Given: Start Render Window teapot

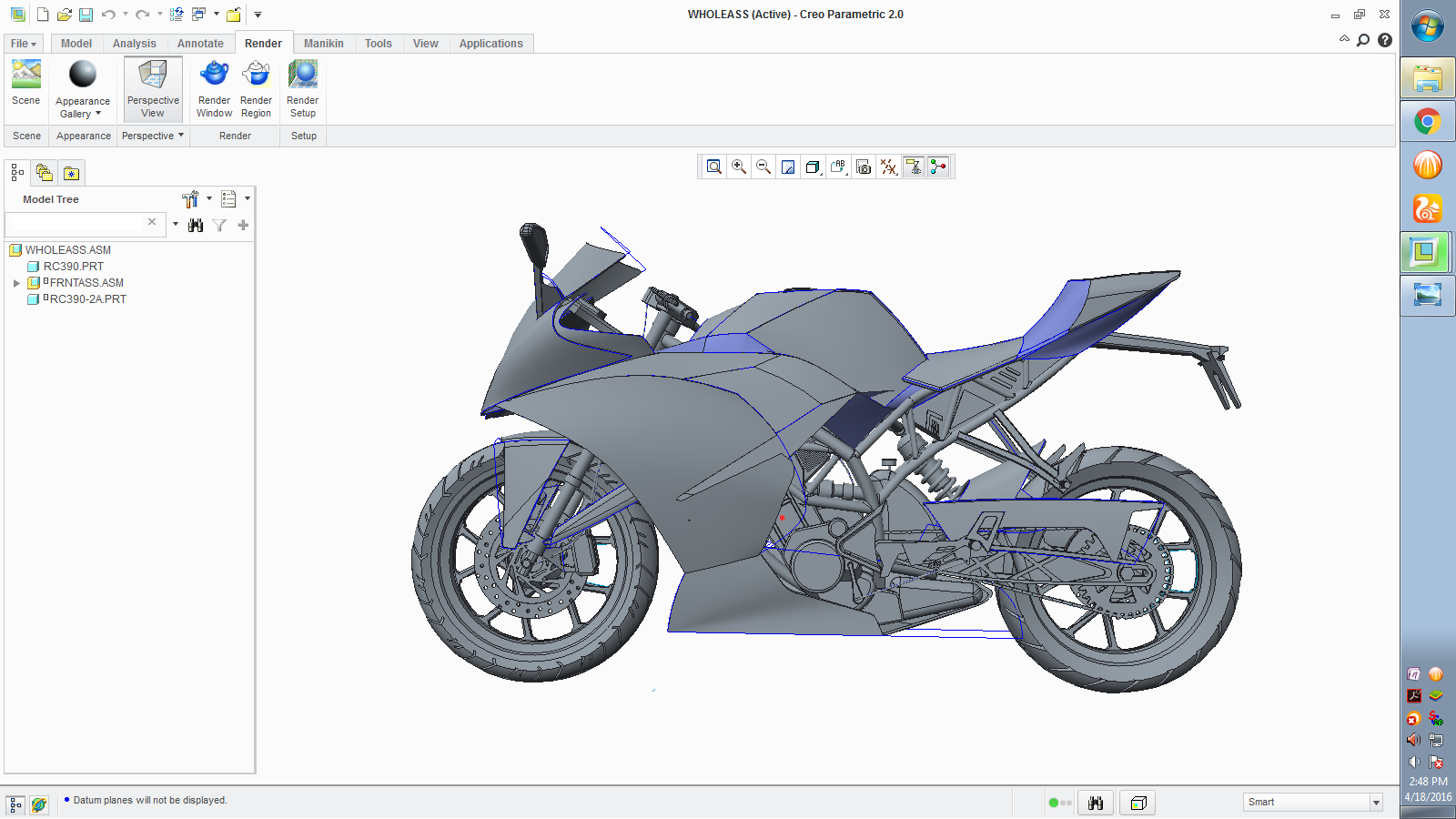Looking at the screenshot, I should (x=214, y=89).
